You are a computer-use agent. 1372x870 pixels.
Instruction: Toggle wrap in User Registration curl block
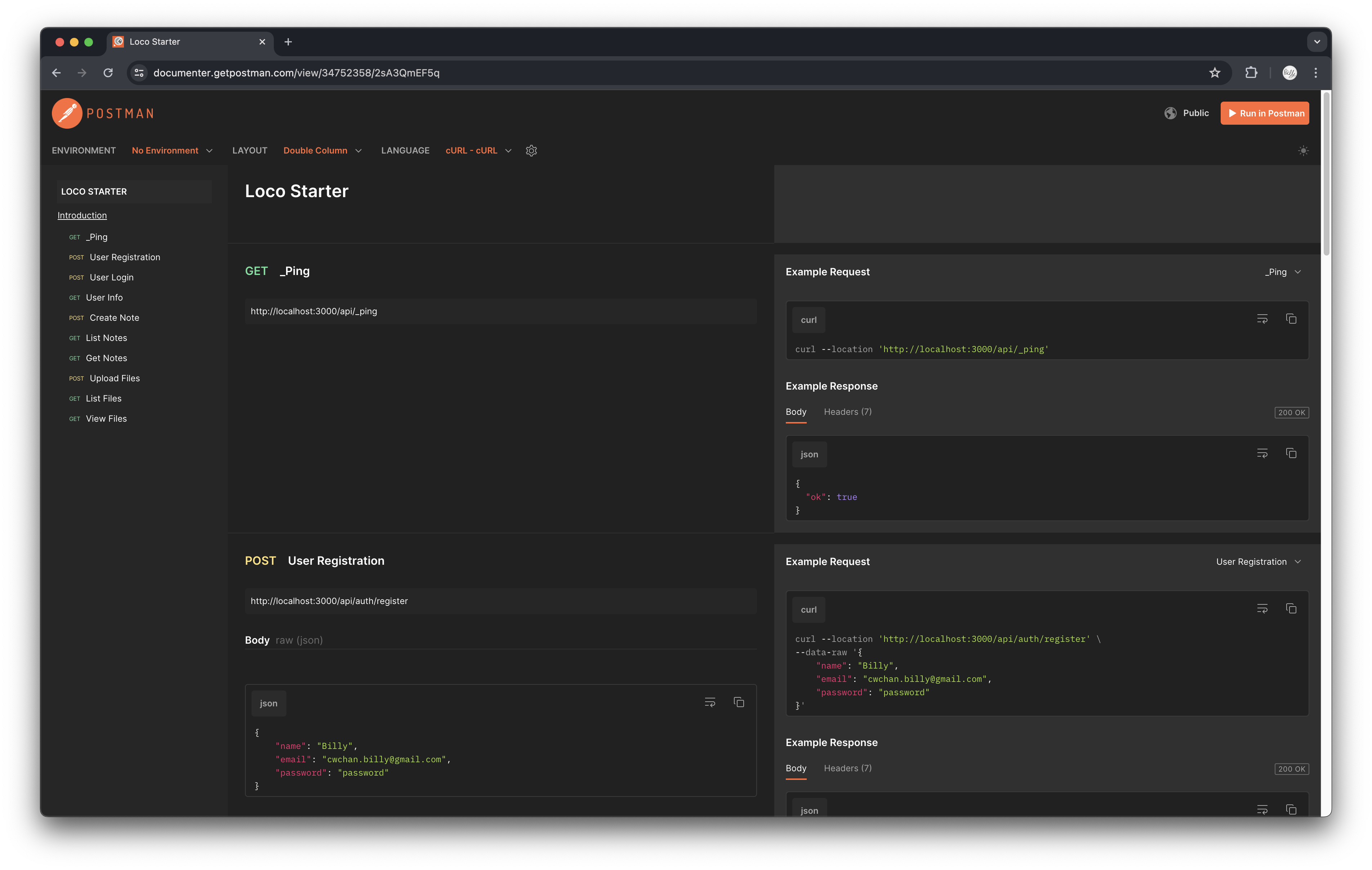point(1262,608)
